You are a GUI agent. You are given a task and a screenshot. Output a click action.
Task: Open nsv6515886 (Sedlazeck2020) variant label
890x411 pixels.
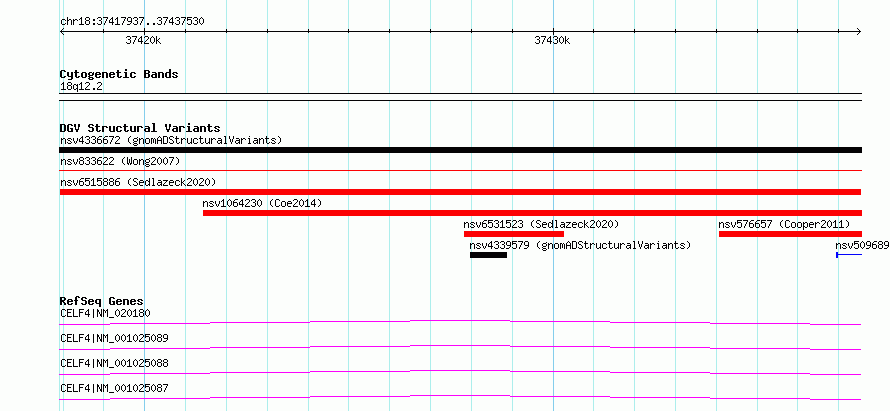(138, 182)
